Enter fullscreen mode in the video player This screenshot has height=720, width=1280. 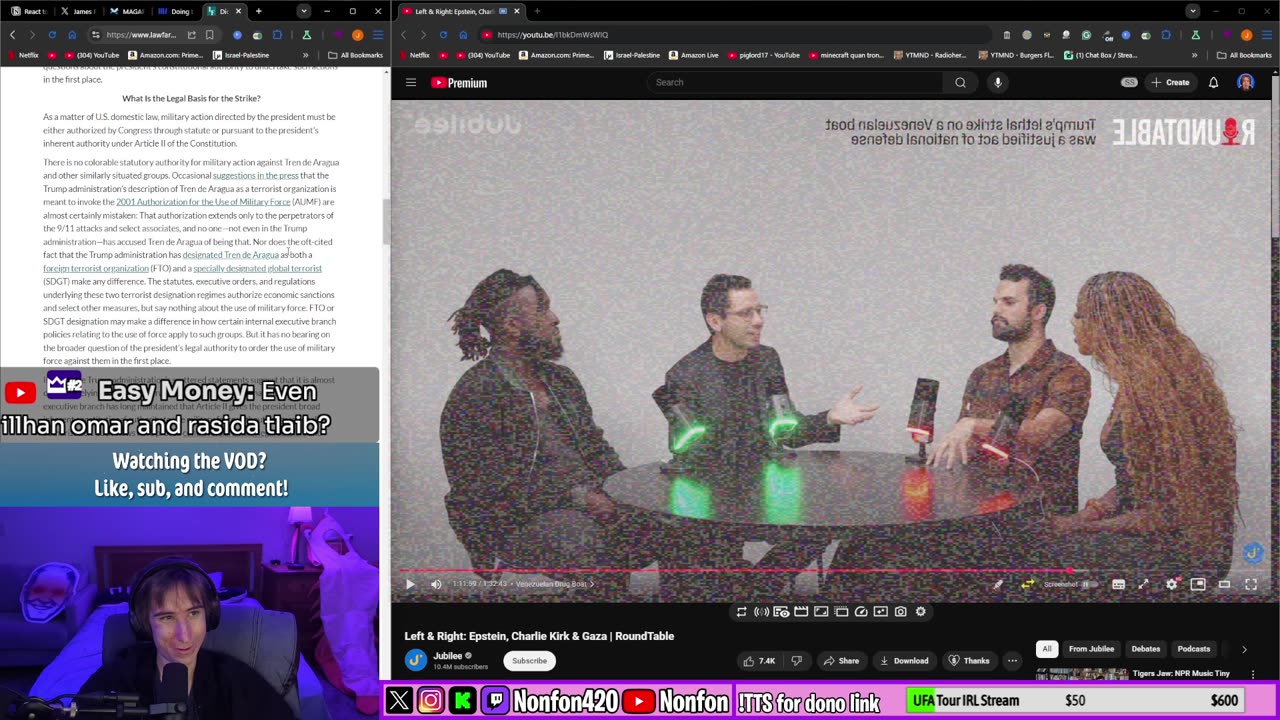(x=1250, y=584)
